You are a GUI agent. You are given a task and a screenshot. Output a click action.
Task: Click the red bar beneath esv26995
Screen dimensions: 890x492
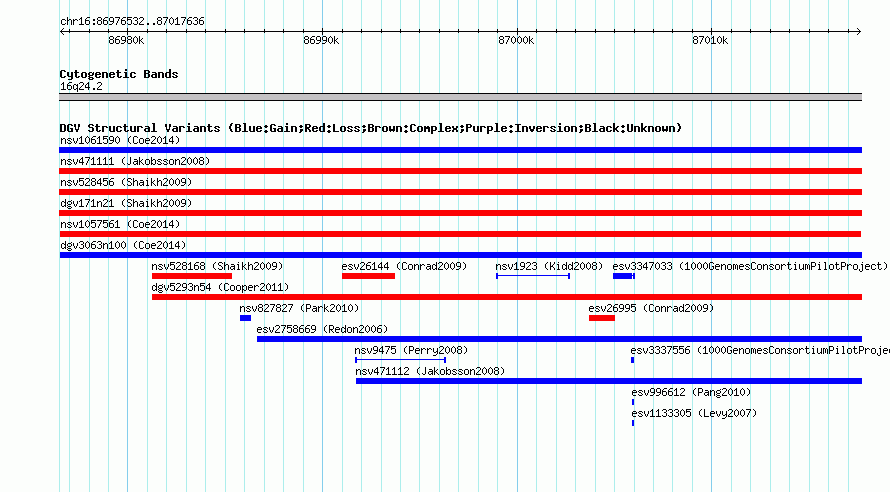602,318
